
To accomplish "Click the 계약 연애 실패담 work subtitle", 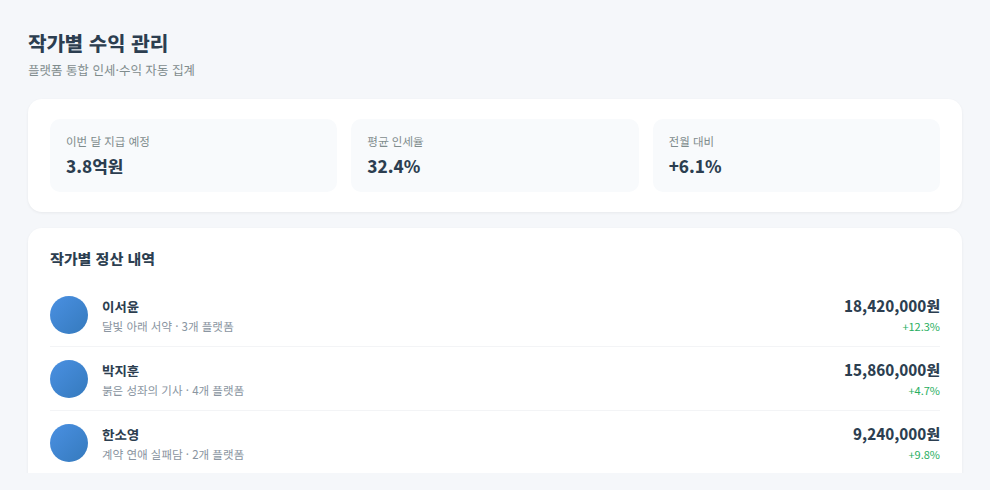I will click(x=142, y=455).
